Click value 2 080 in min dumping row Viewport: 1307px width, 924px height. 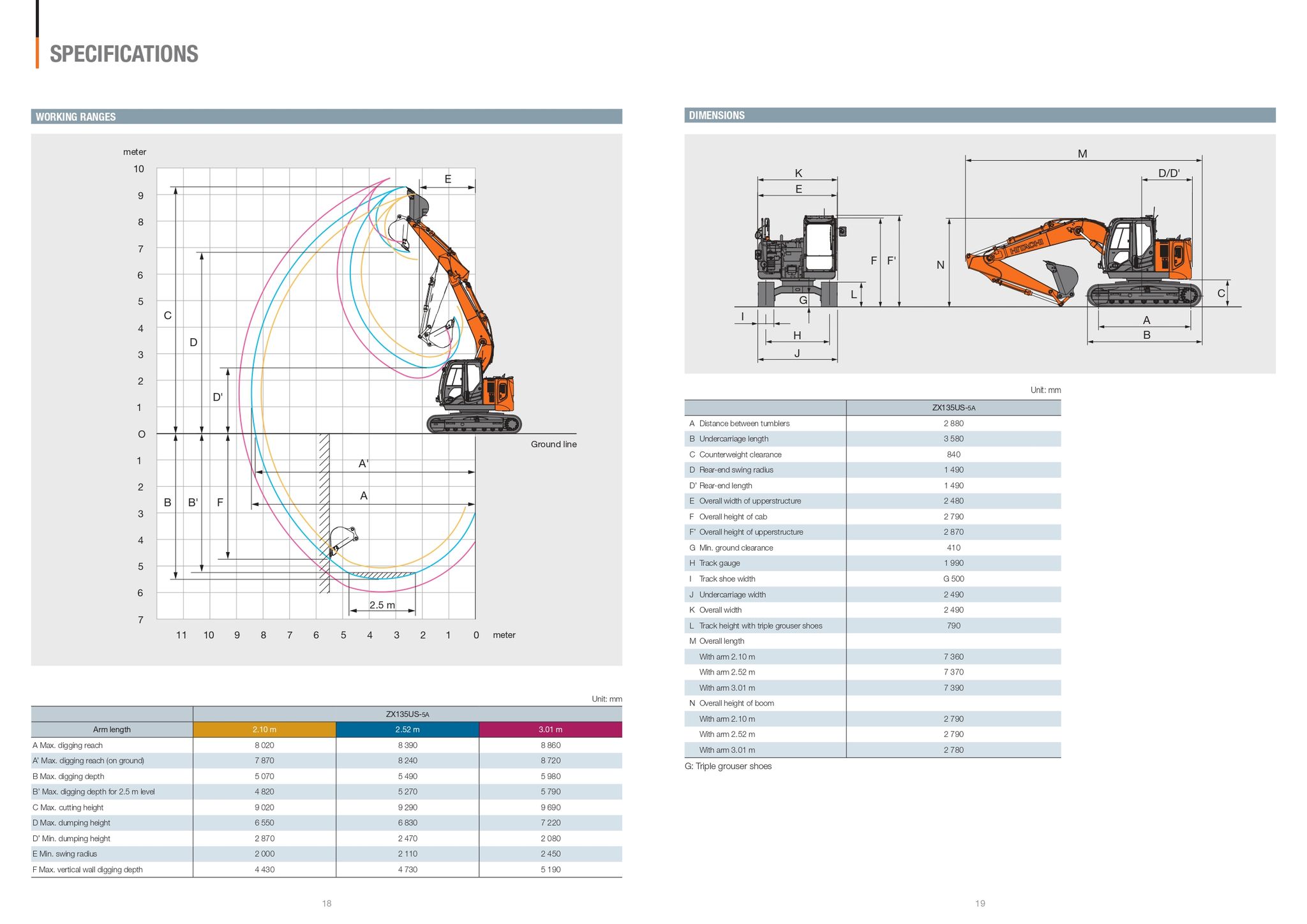click(x=550, y=838)
